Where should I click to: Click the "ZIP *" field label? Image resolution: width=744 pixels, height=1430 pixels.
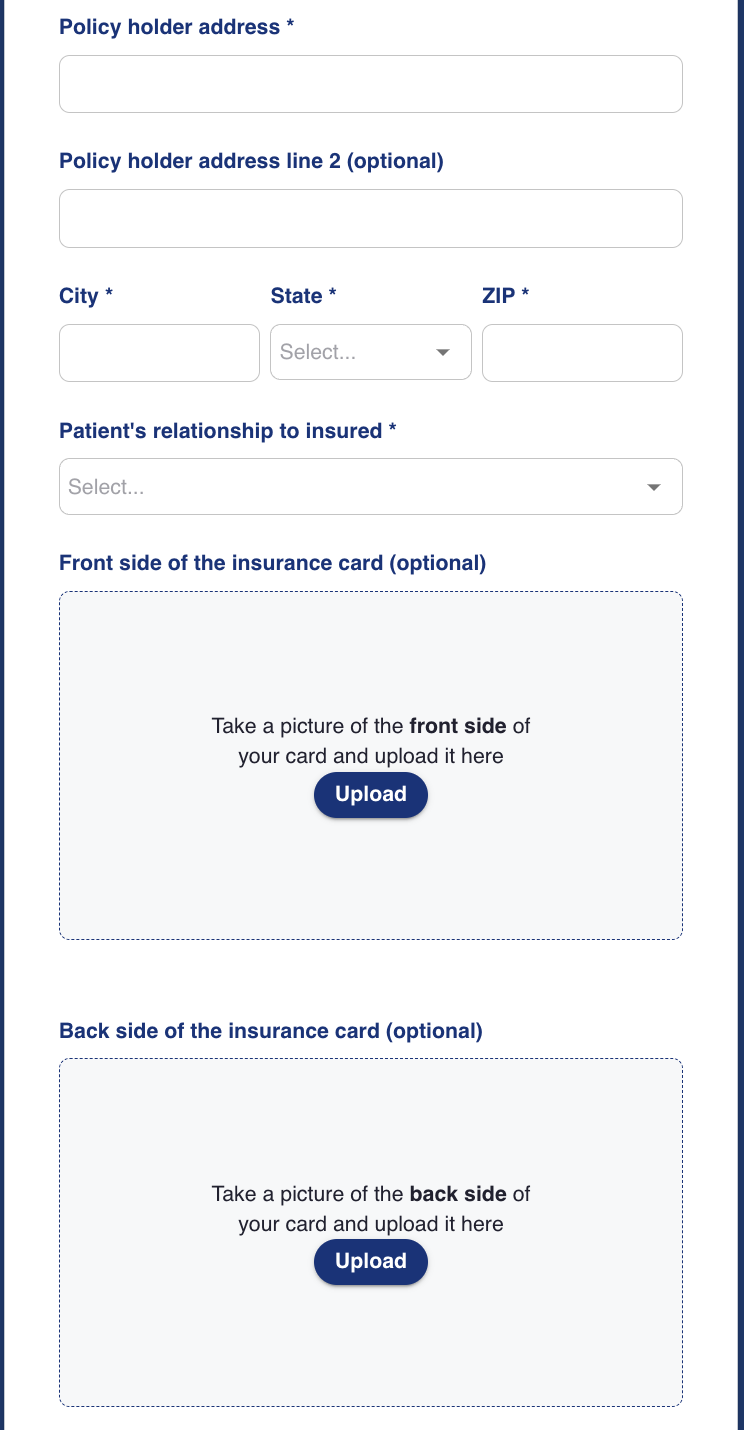tap(505, 296)
